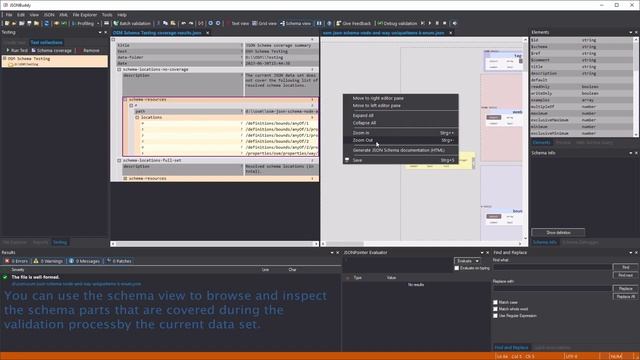
Task: Toggle the 0 Warnings filter
Action: pos(48,261)
